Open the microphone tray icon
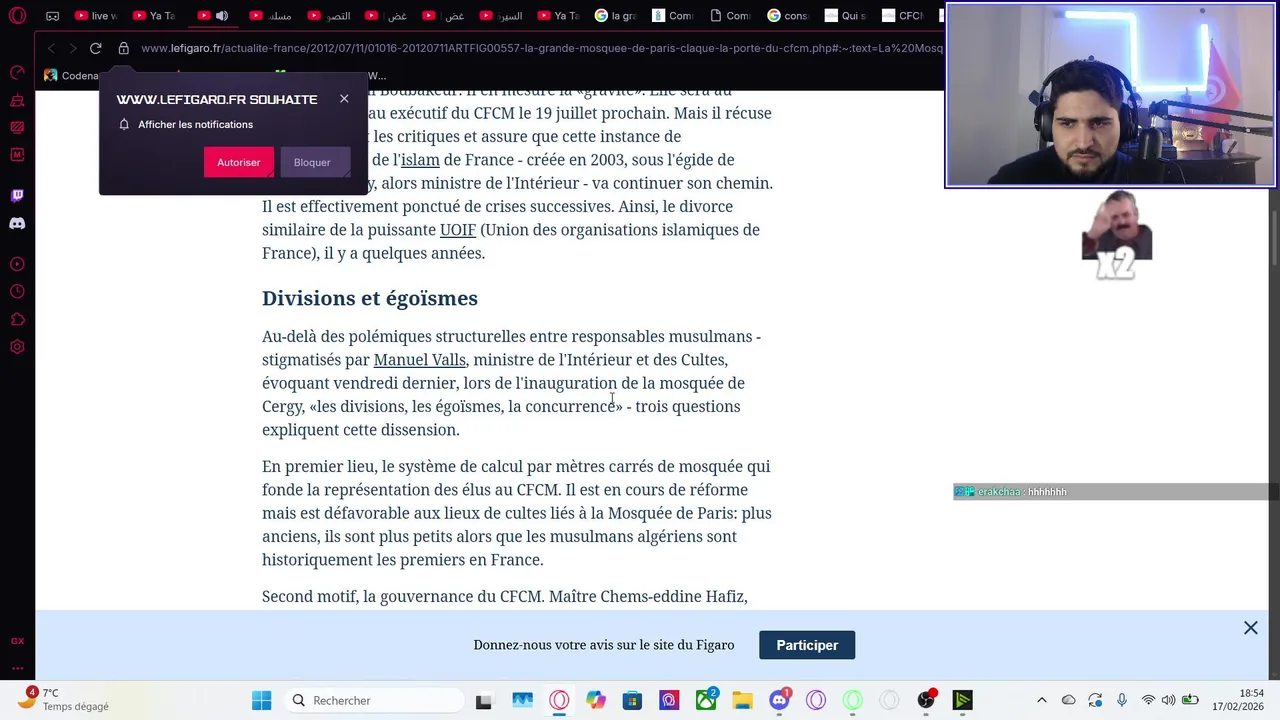This screenshot has width=1280, height=720. coord(1122,700)
